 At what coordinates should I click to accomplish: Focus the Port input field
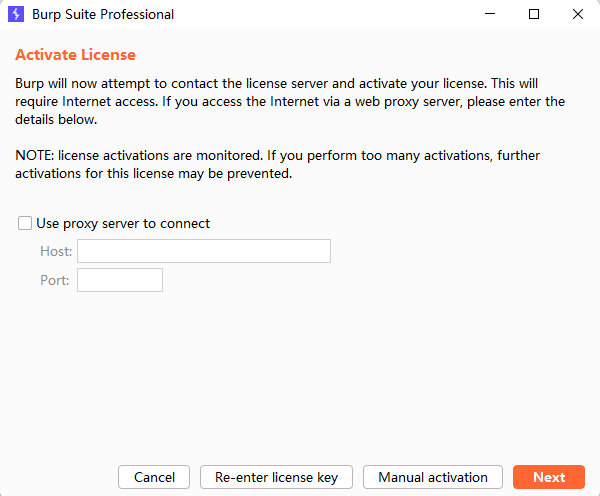pos(119,280)
